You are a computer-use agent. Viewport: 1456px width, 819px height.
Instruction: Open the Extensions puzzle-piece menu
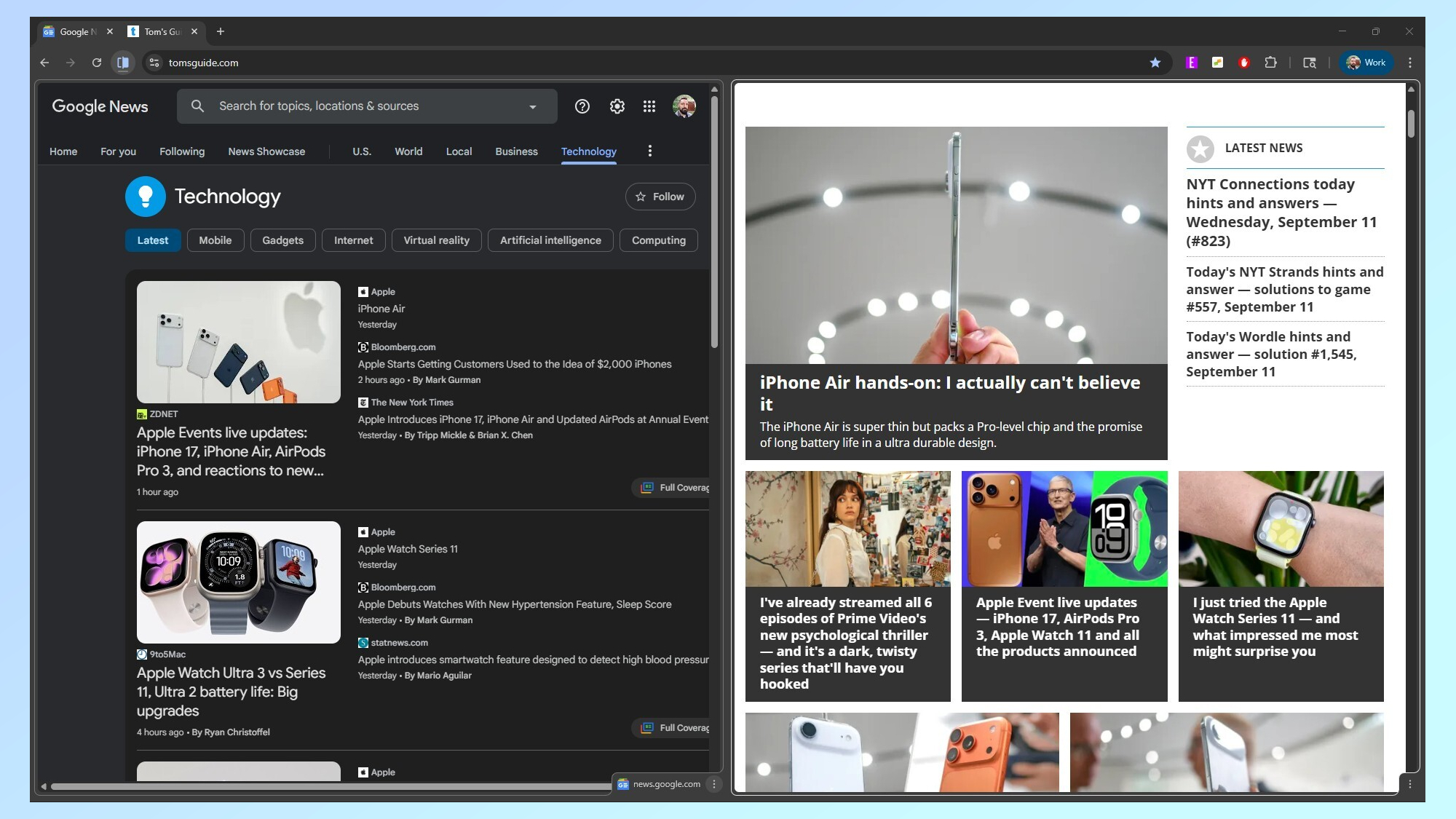1270,63
